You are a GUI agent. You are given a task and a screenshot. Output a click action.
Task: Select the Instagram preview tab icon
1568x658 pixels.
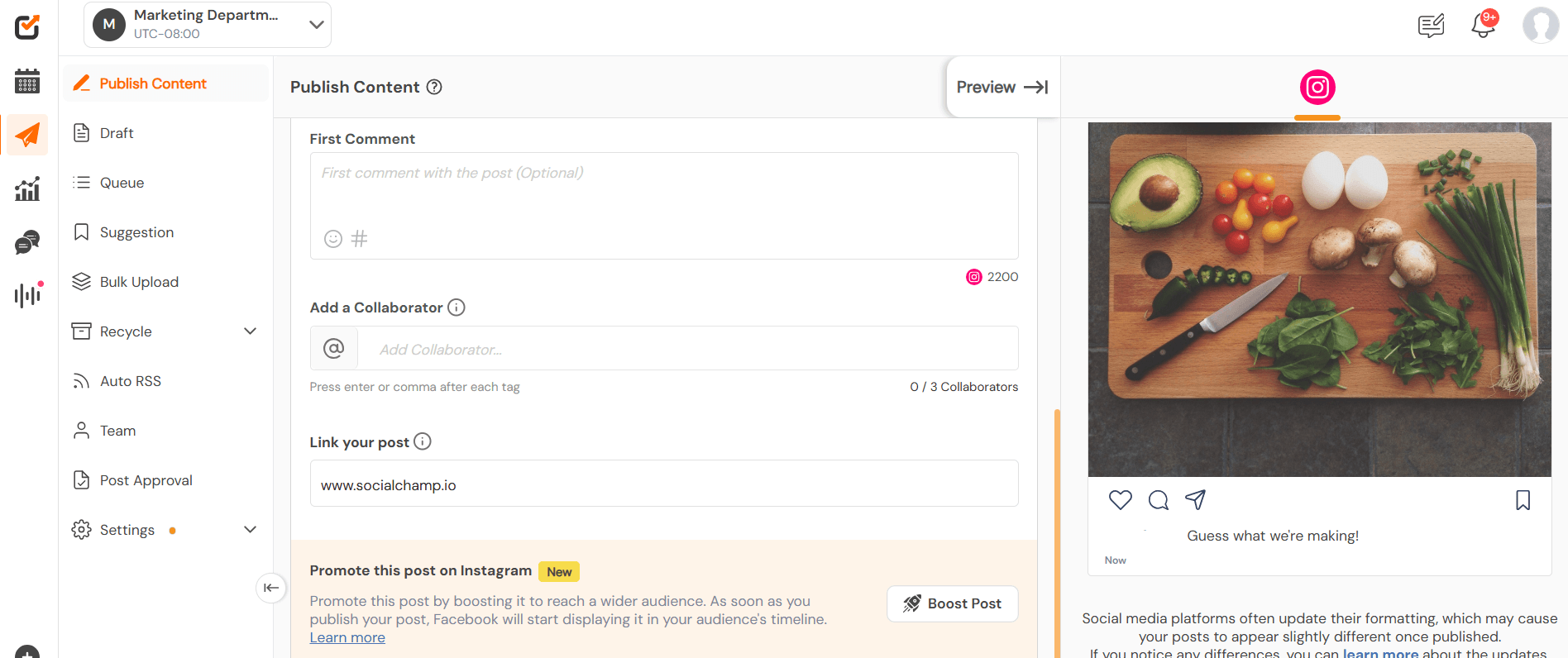coord(1317,87)
